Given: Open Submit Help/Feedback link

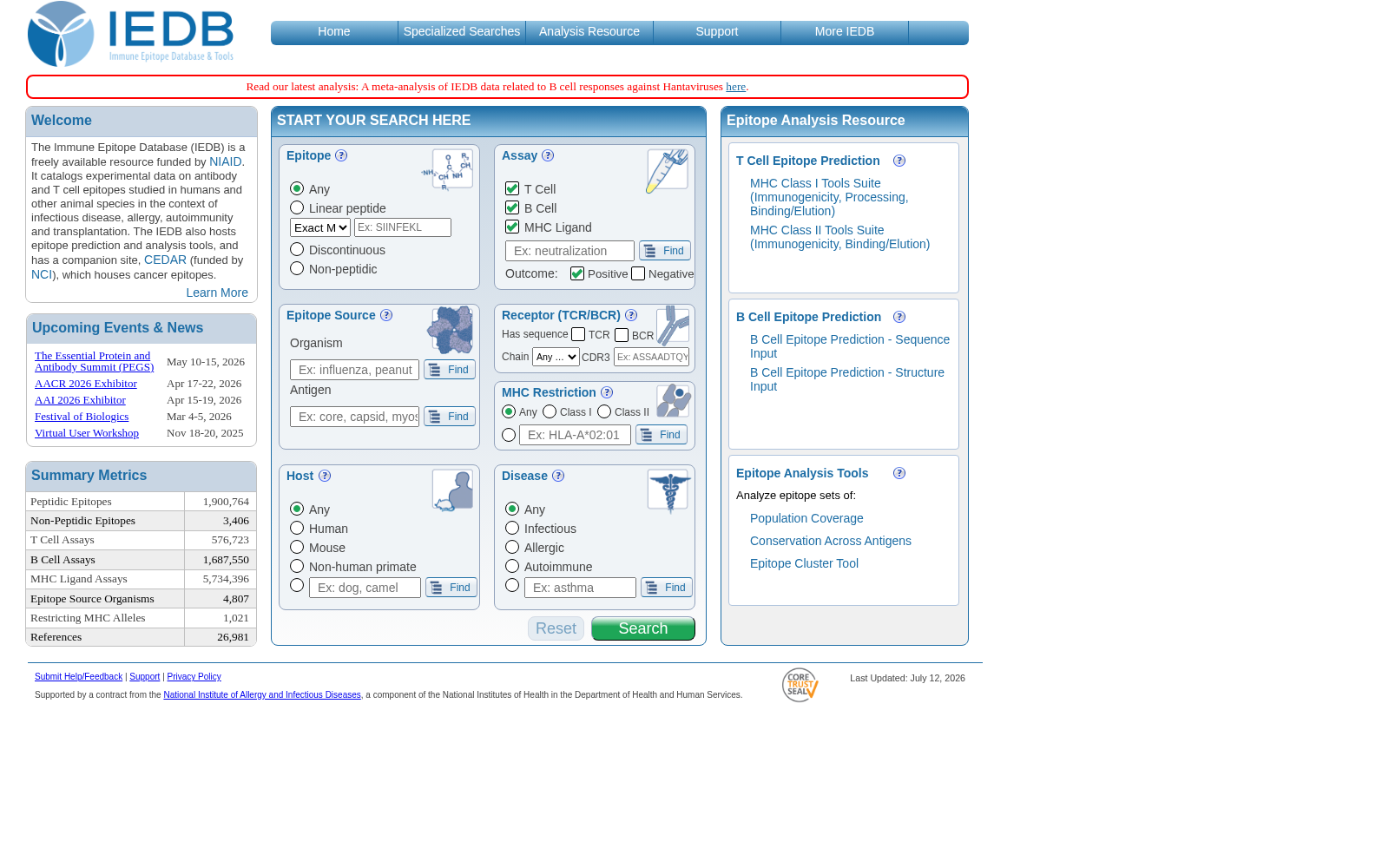Looking at the screenshot, I should coord(78,677).
